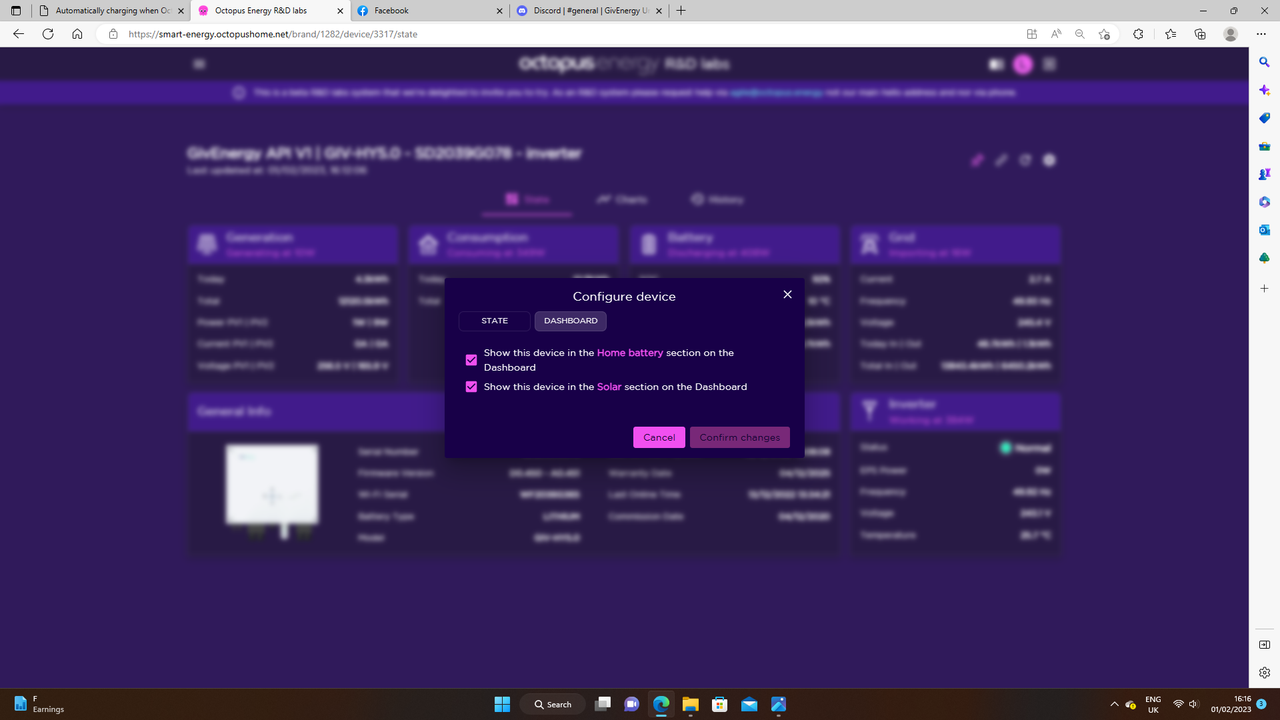The image size is (1280, 720).
Task: Uncheck the Solar section checkbox
Action: coord(472,387)
